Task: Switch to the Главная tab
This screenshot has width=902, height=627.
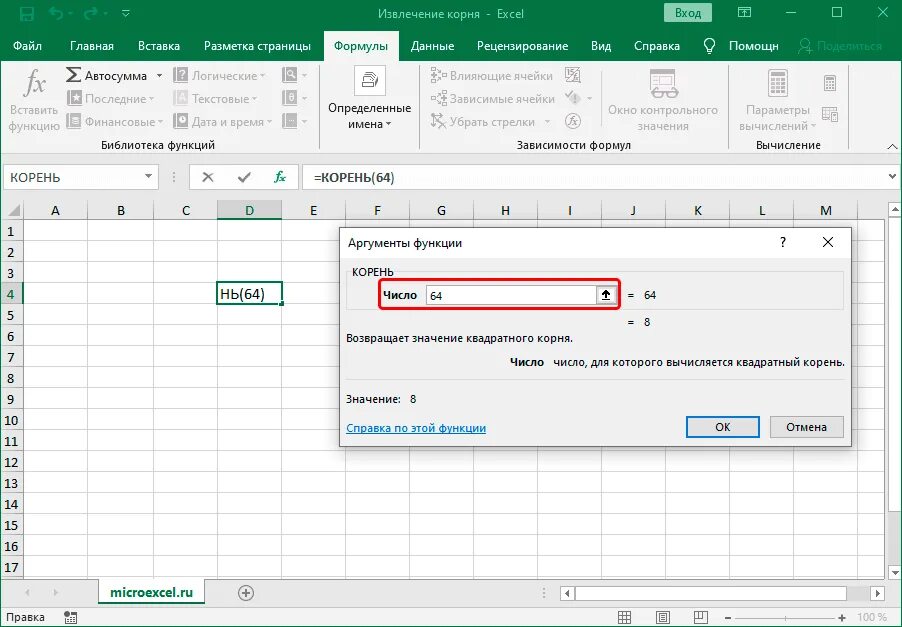Action: tap(91, 46)
